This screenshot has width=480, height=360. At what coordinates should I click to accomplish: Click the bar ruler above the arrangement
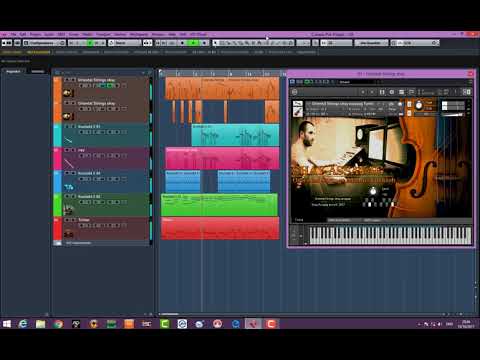coord(222,73)
